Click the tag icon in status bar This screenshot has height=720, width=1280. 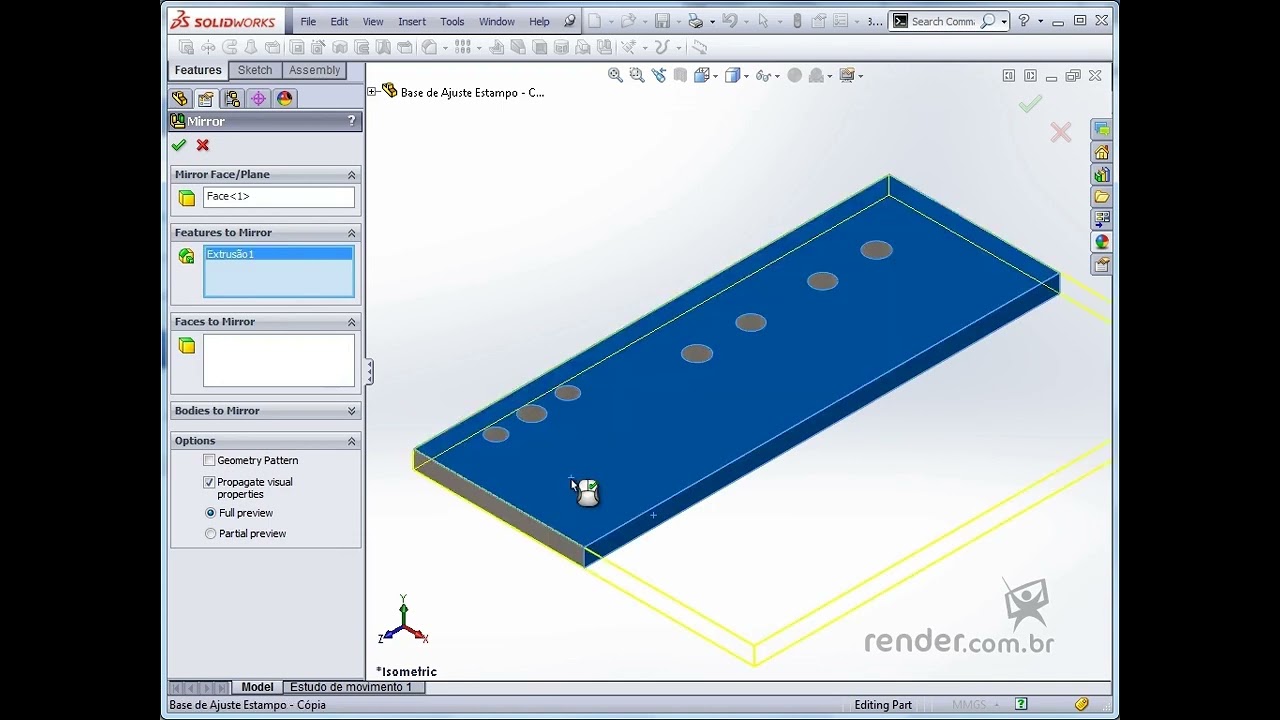1081,705
